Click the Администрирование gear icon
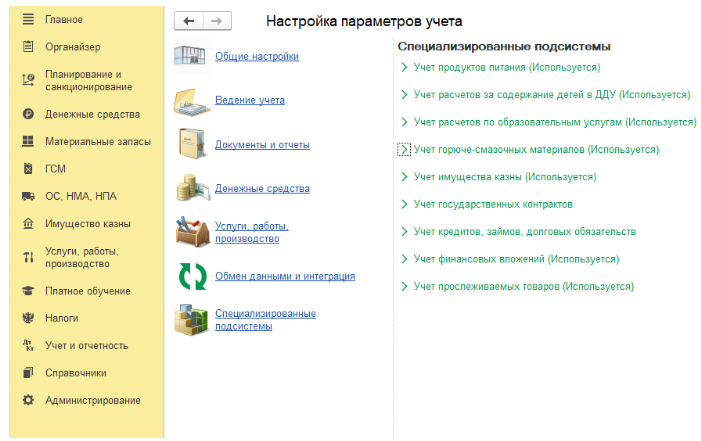The height and width of the screenshot is (441, 701). (28, 400)
